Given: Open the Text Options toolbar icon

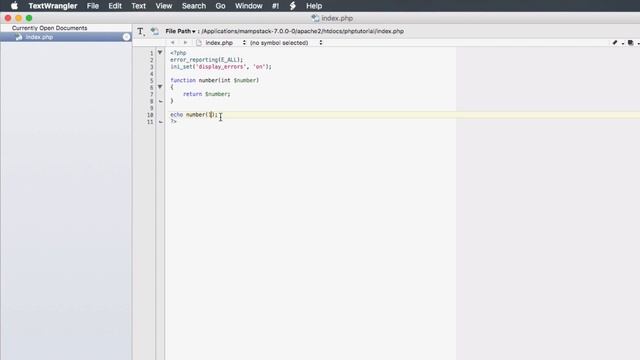Looking at the screenshot, I should pos(141,31).
